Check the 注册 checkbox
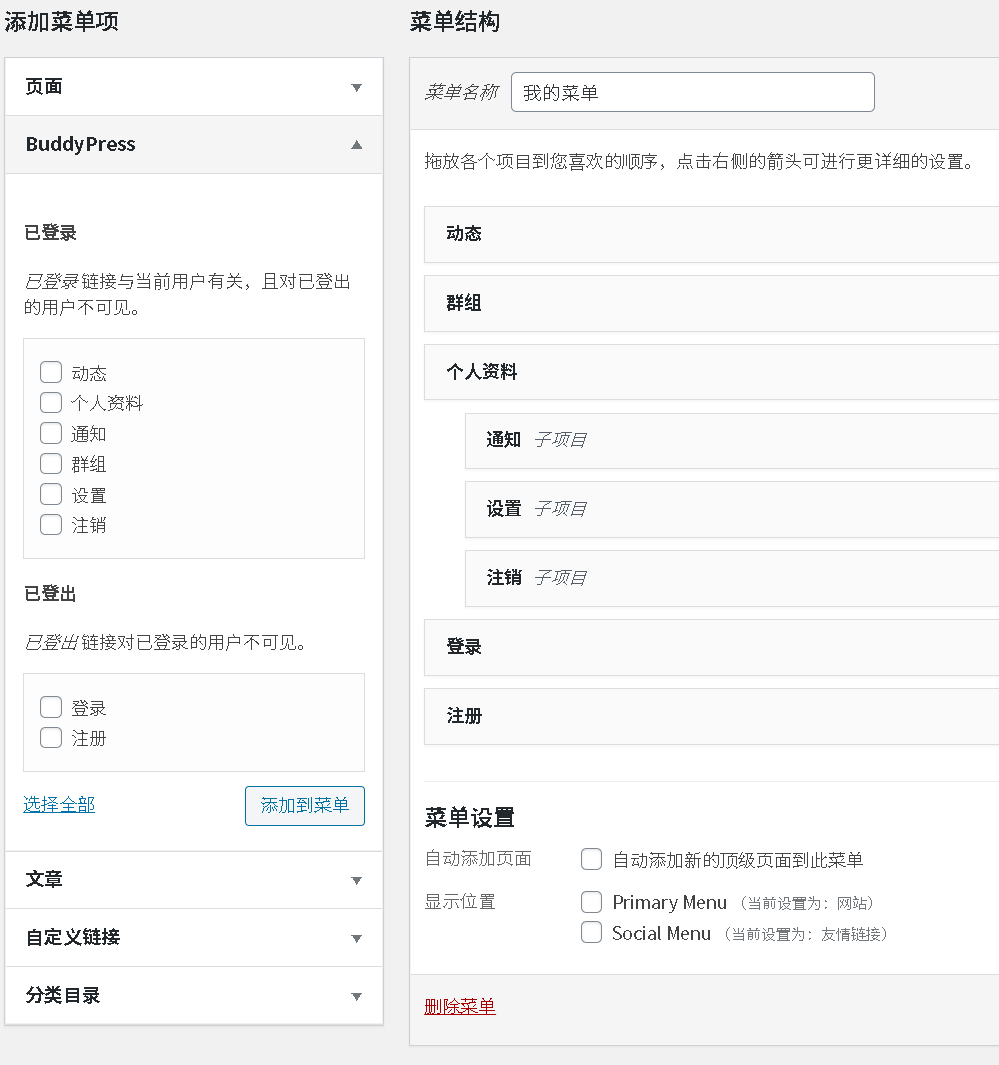 (51, 738)
